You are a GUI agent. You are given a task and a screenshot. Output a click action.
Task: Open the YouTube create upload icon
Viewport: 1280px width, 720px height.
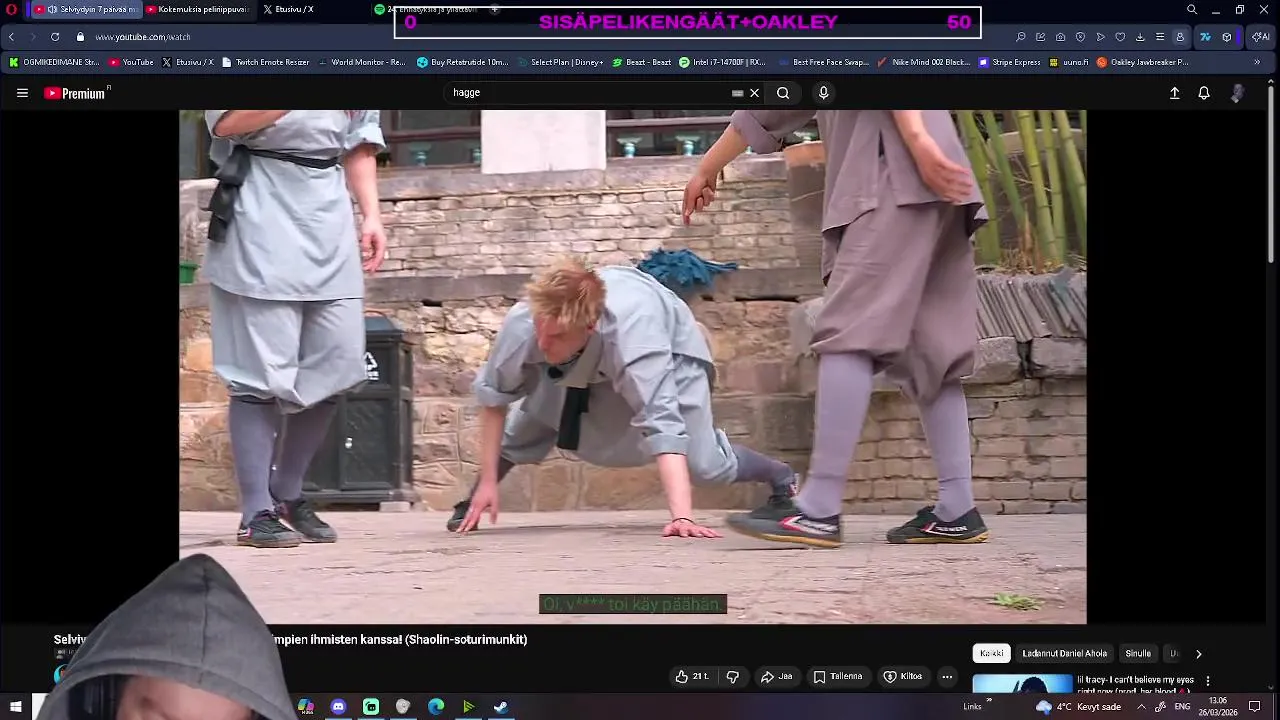point(1175,93)
